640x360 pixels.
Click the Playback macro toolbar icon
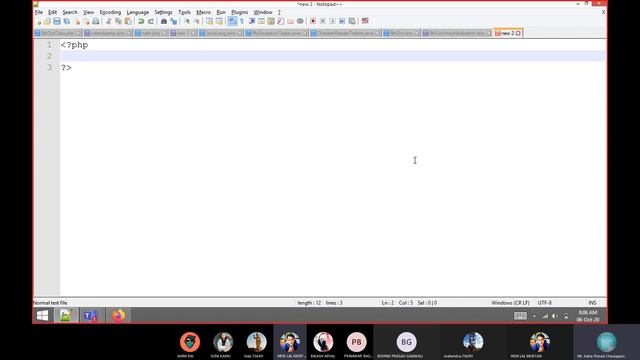(x=333, y=21)
